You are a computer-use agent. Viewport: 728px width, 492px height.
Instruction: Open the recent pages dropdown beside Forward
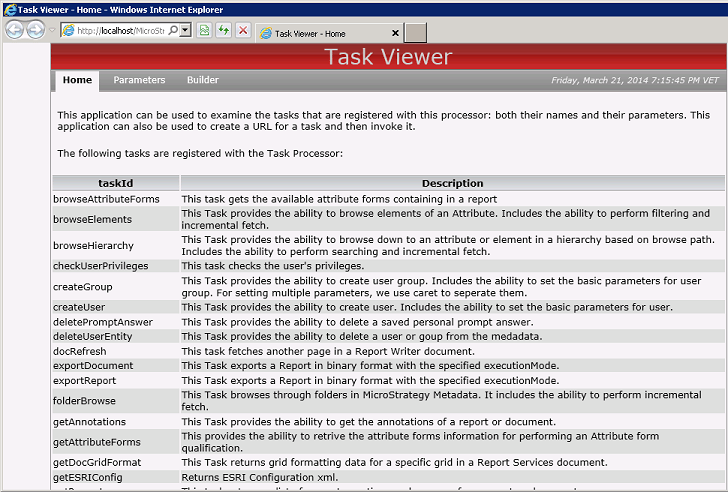pyautogui.click(x=52, y=31)
